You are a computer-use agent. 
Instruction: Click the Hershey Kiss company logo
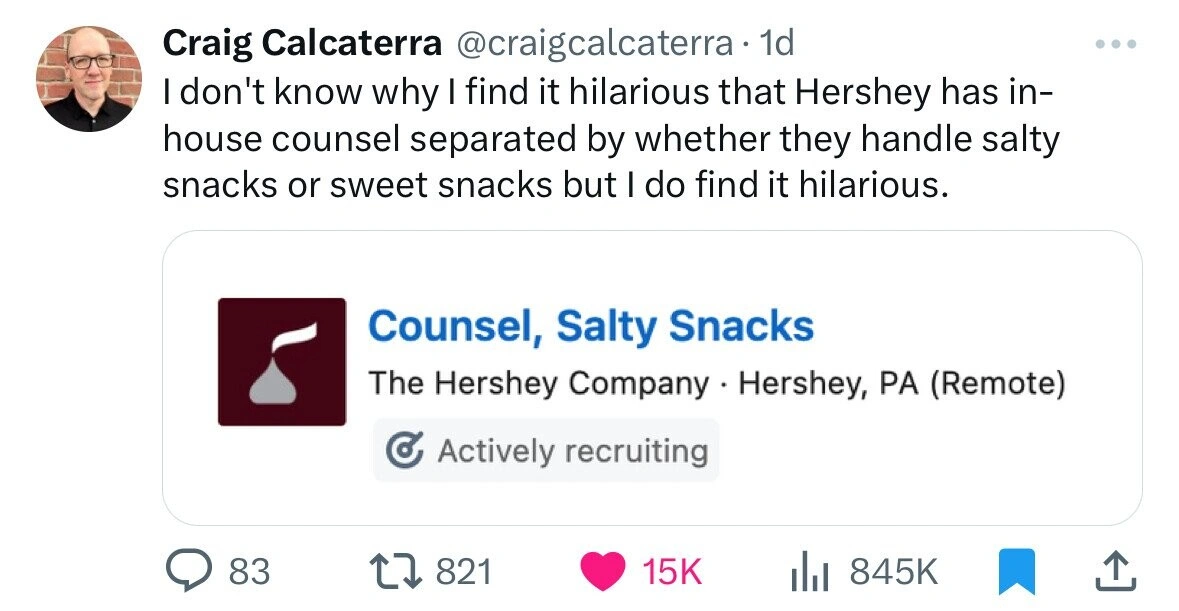(282, 362)
